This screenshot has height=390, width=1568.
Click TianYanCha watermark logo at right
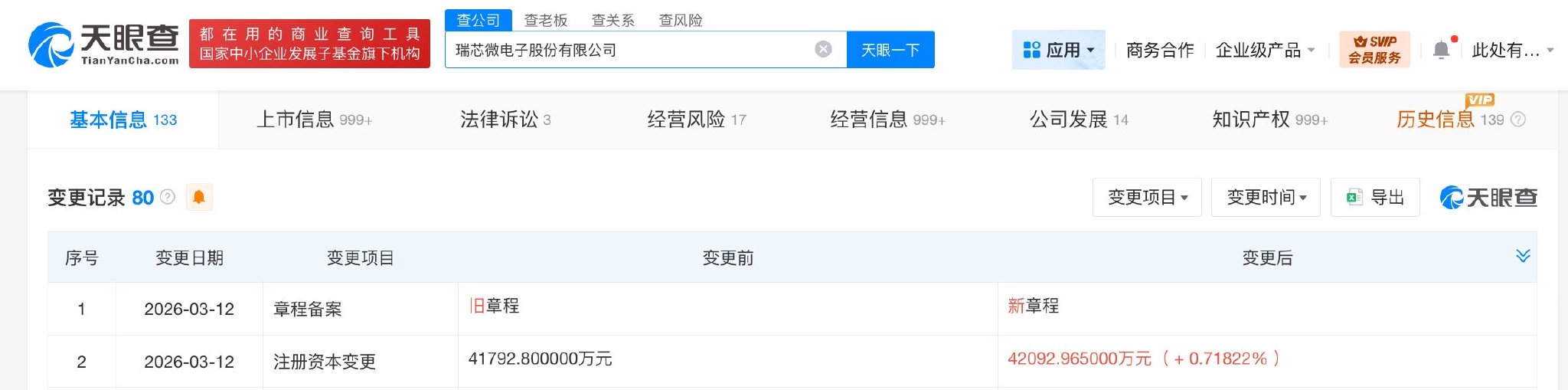tap(1488, 198)
